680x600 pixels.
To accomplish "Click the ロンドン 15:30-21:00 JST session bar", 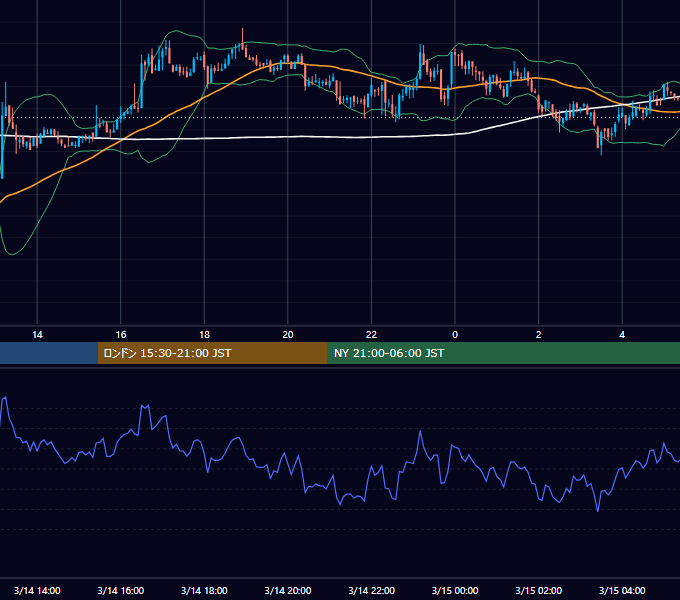I will pyautogui.click(x=212, y=353).
